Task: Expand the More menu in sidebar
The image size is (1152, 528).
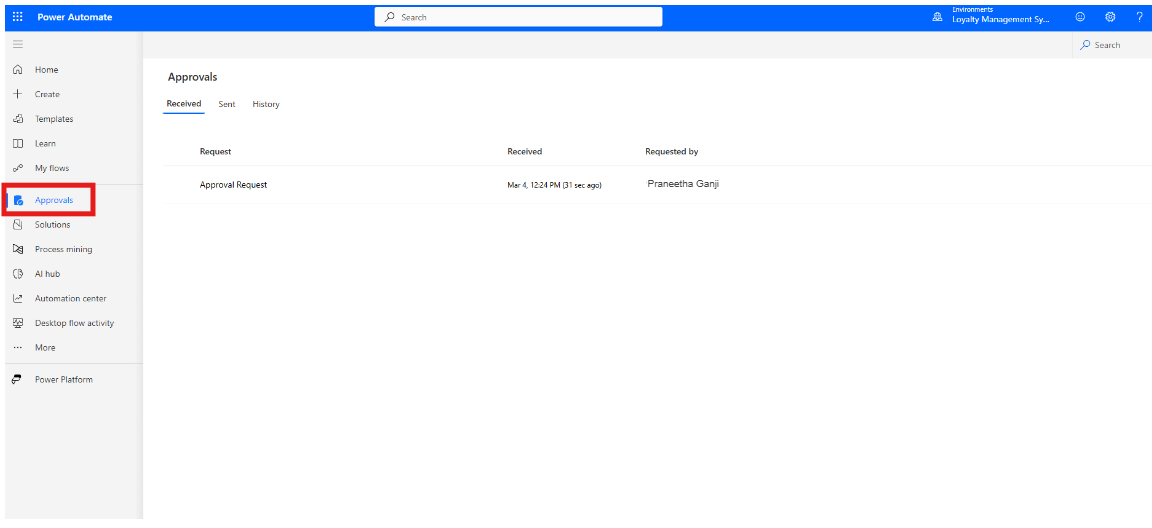Action: coord(44,348)
